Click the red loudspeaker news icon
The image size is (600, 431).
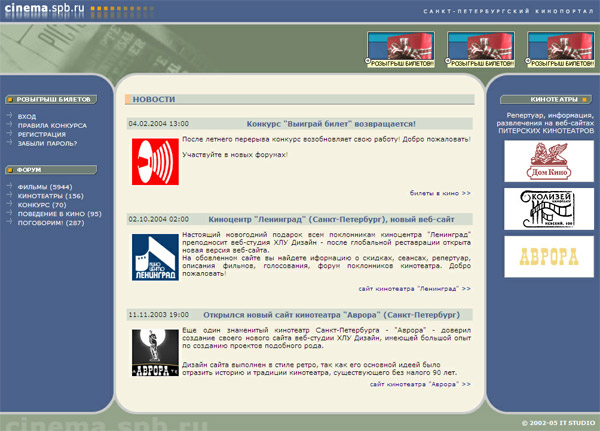(155, 162)
